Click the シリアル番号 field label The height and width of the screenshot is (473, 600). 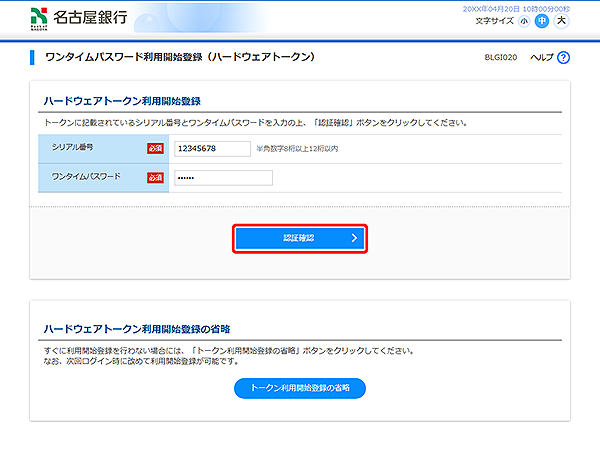click(72, 148)
